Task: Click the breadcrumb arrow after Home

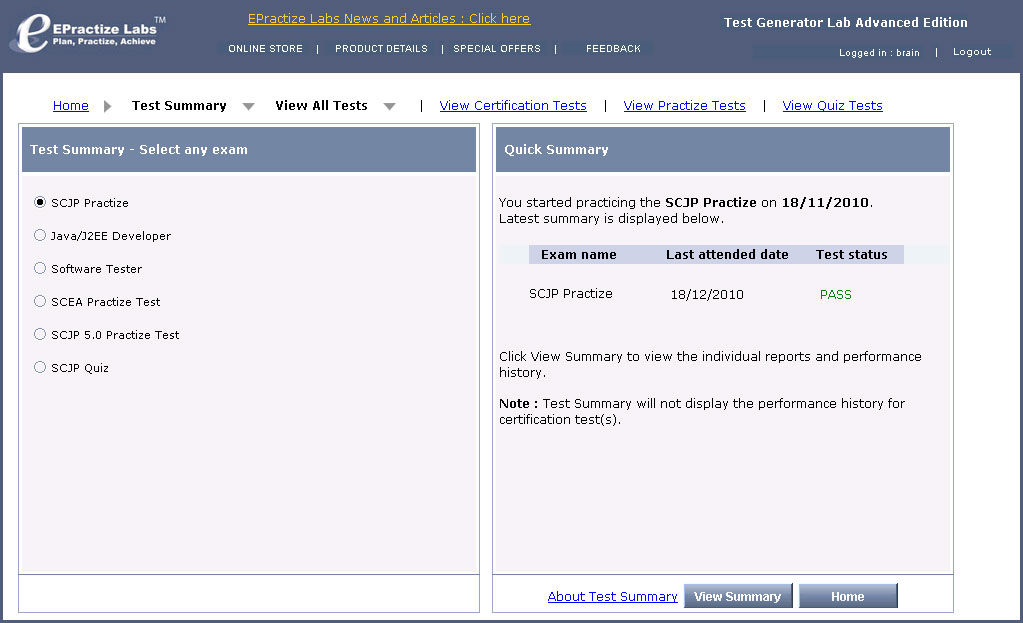Action: pos(108,106)
